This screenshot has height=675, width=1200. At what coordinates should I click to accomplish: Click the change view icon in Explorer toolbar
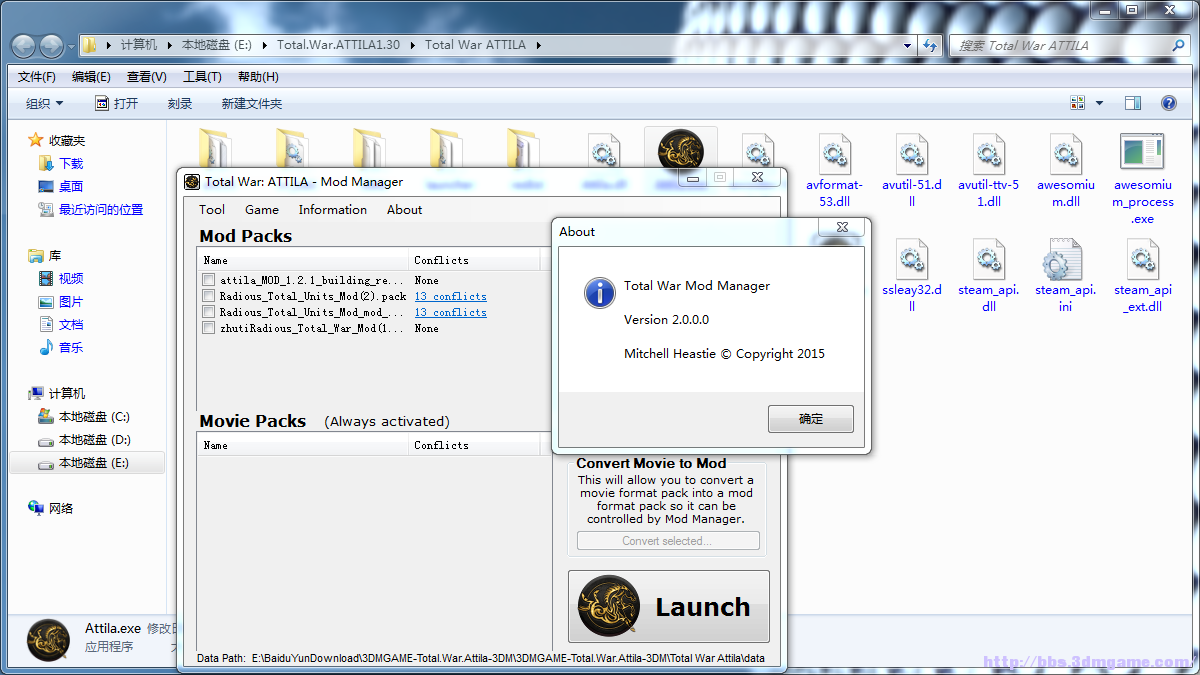(x=1078, y=103)
